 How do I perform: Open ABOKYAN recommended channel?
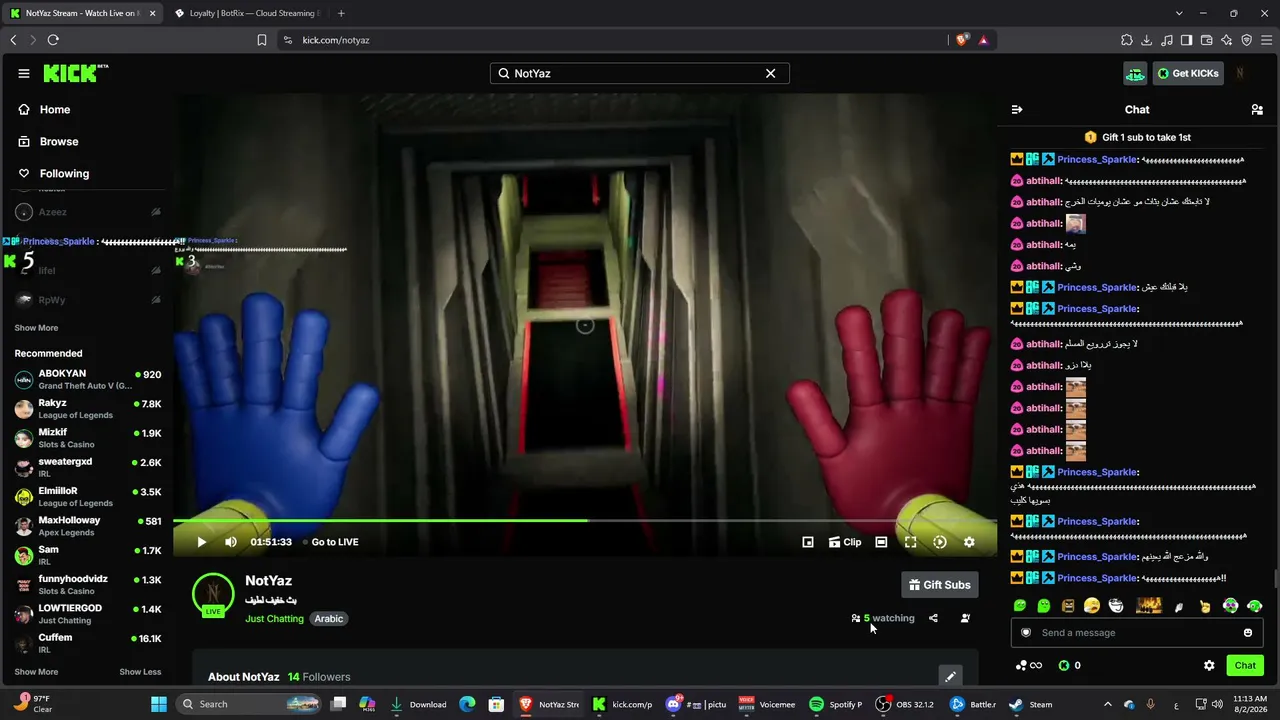coord(88,379)
